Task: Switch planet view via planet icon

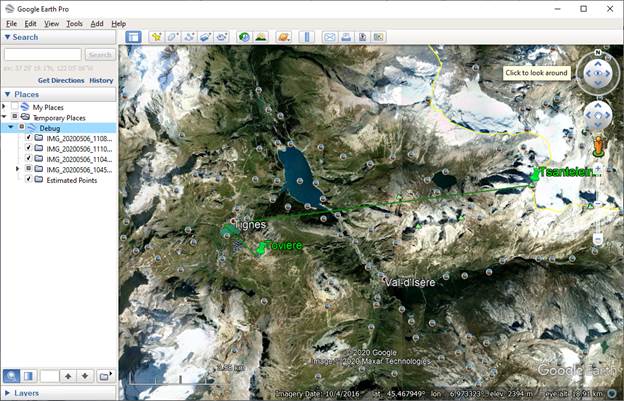Action: tap(284, 37)
